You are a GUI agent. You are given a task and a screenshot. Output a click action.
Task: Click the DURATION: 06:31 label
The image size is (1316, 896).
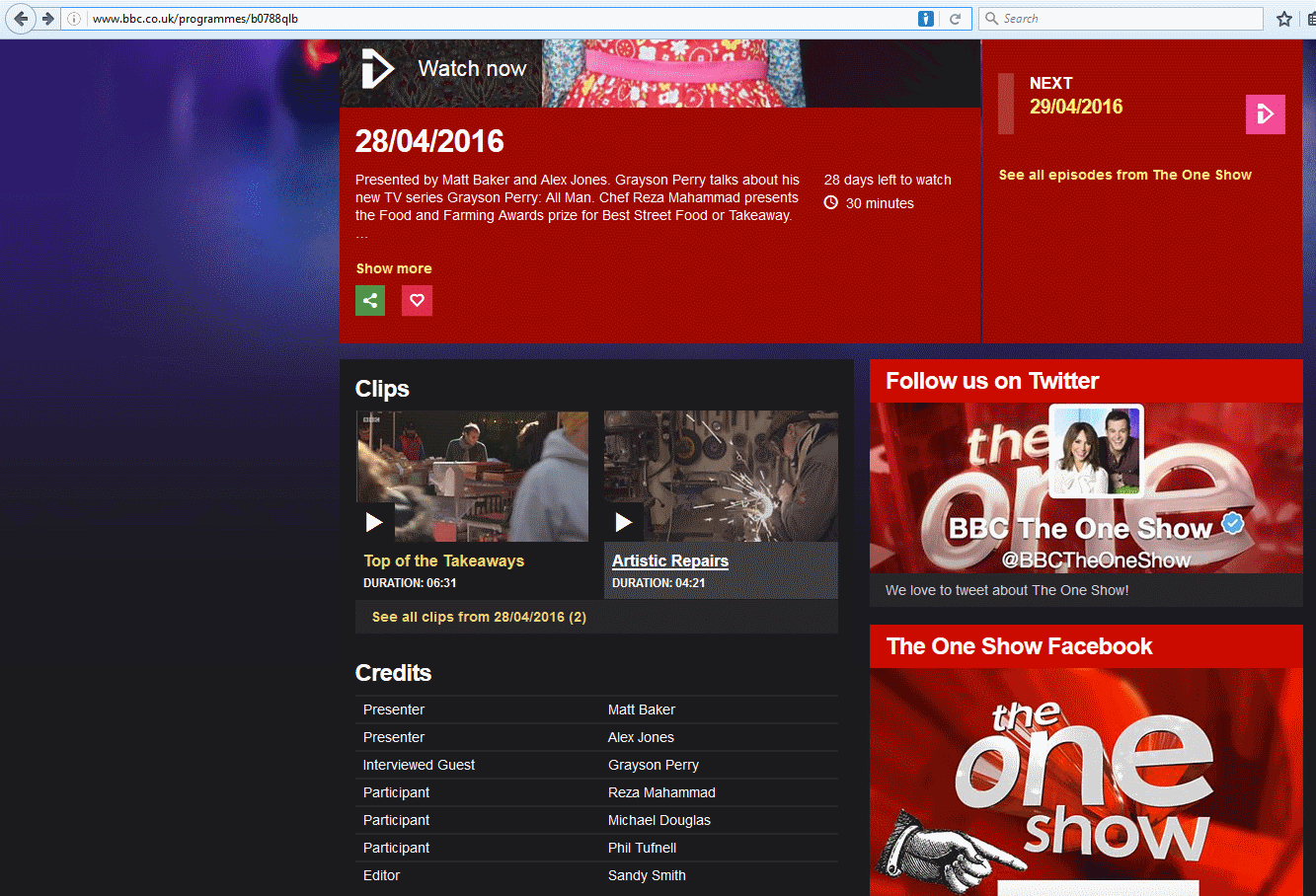(x=410, y=583)
